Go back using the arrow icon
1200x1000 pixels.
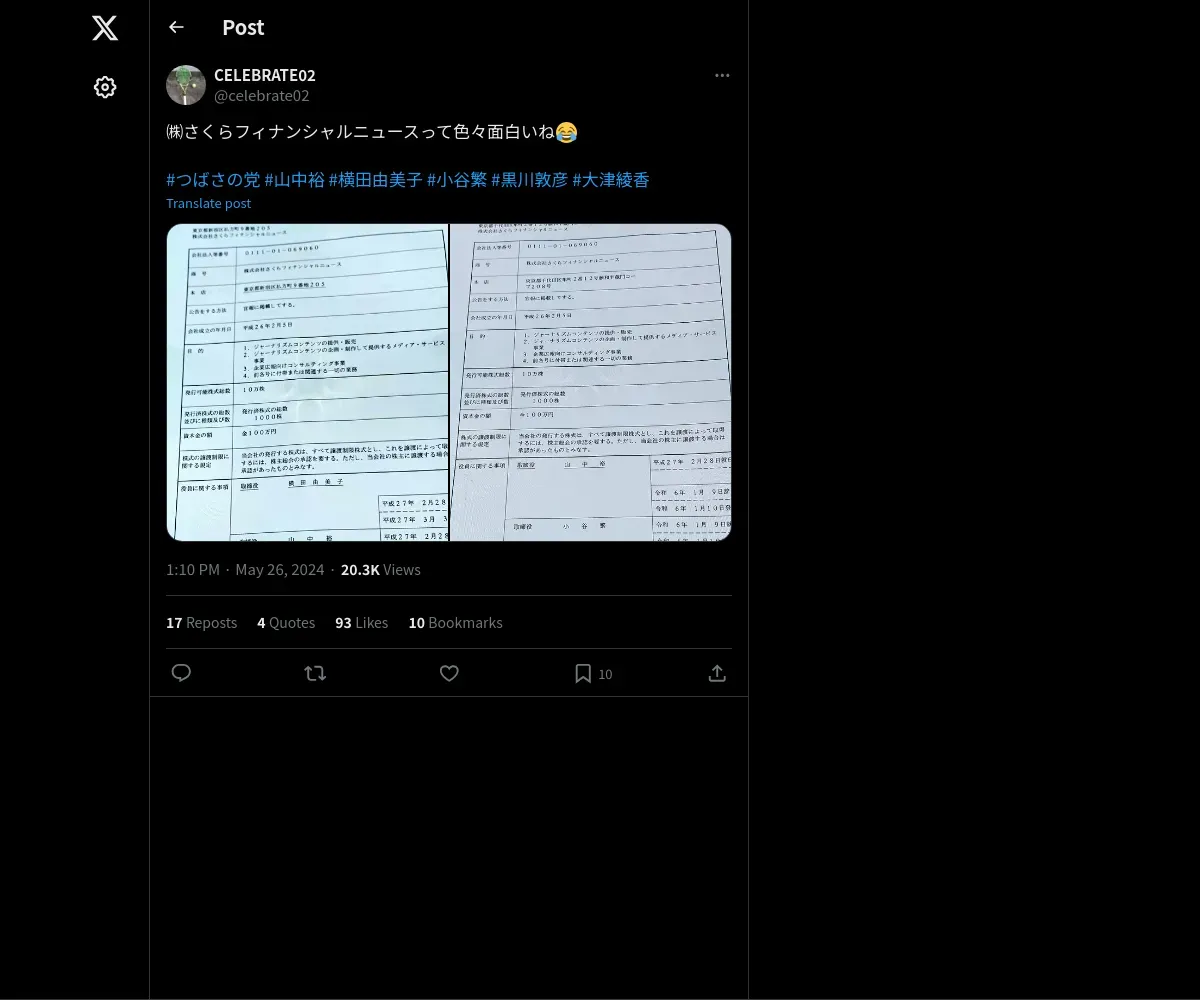[x=176, y=27]
